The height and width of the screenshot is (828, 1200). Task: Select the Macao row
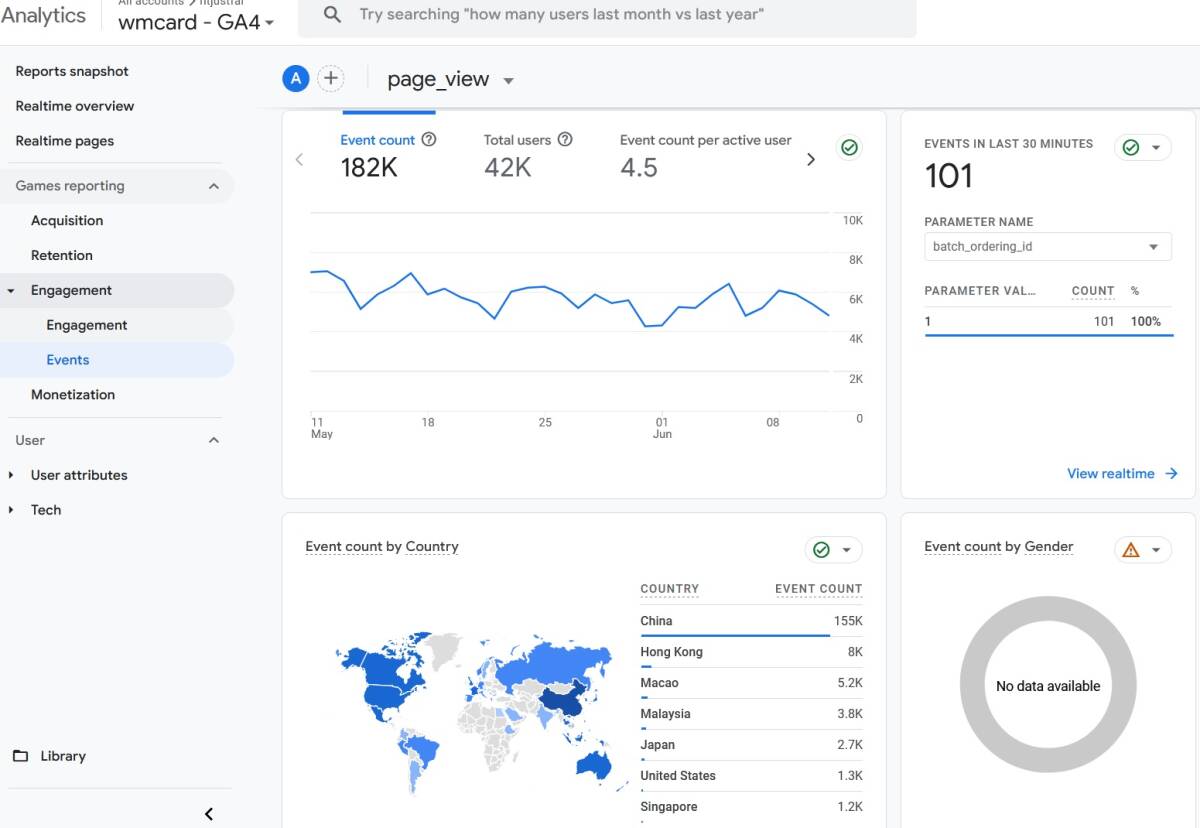pos(751,683)
